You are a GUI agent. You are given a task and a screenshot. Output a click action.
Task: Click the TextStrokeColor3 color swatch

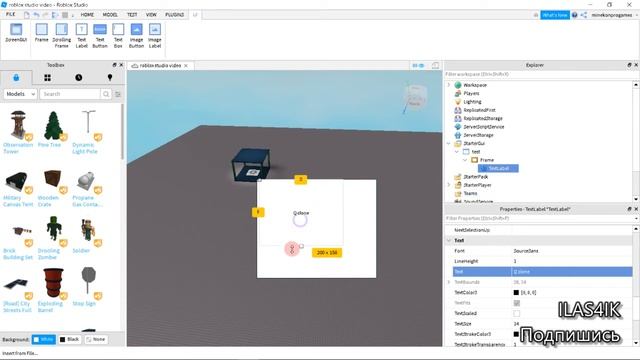516,334
